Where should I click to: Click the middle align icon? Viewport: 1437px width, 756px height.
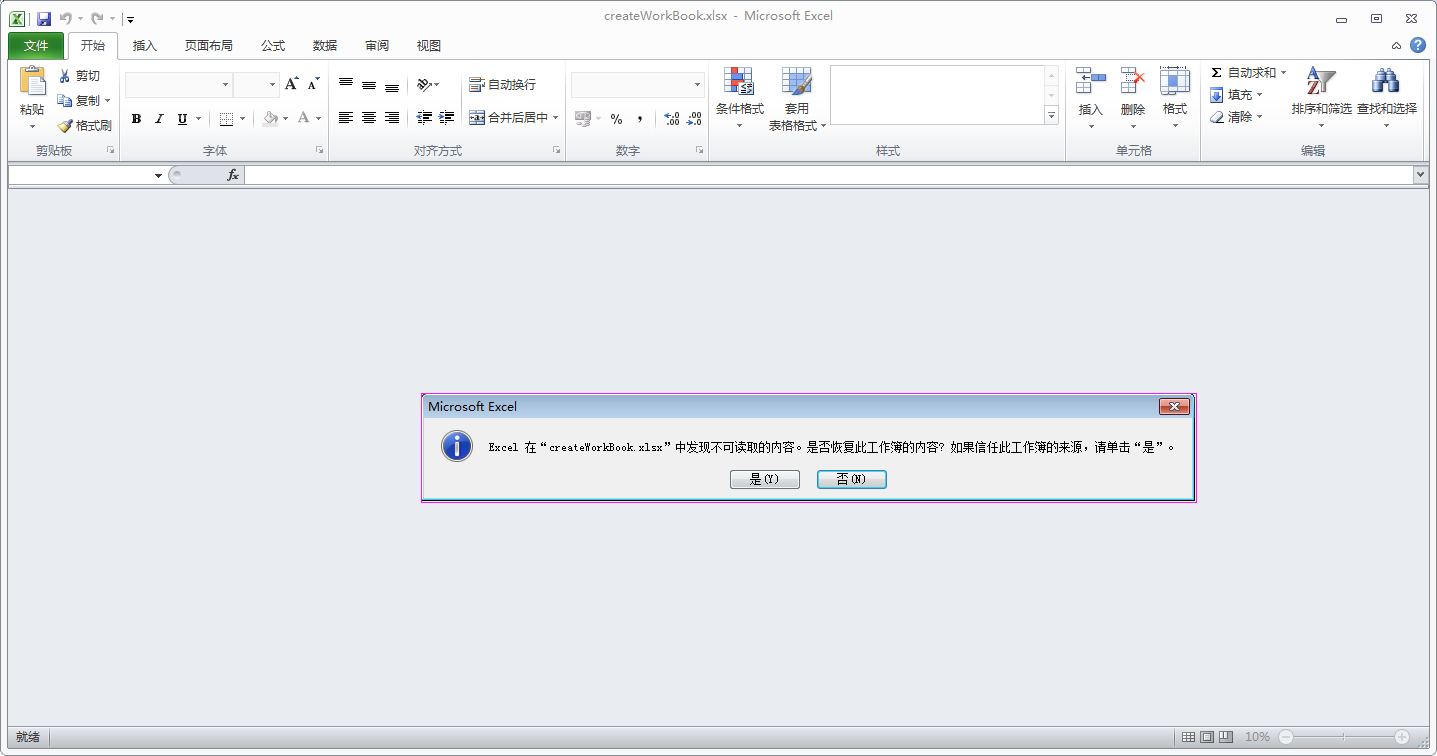tap(369, 84)
